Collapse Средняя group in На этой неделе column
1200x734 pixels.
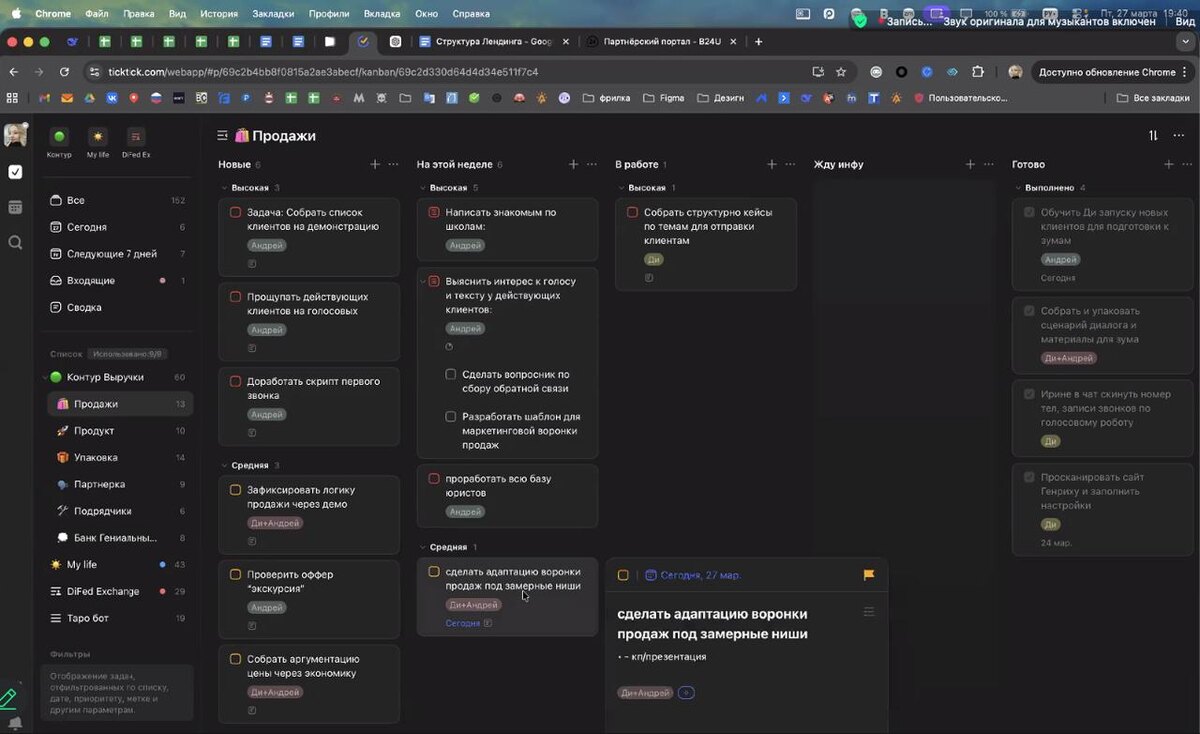click(422, 547)
